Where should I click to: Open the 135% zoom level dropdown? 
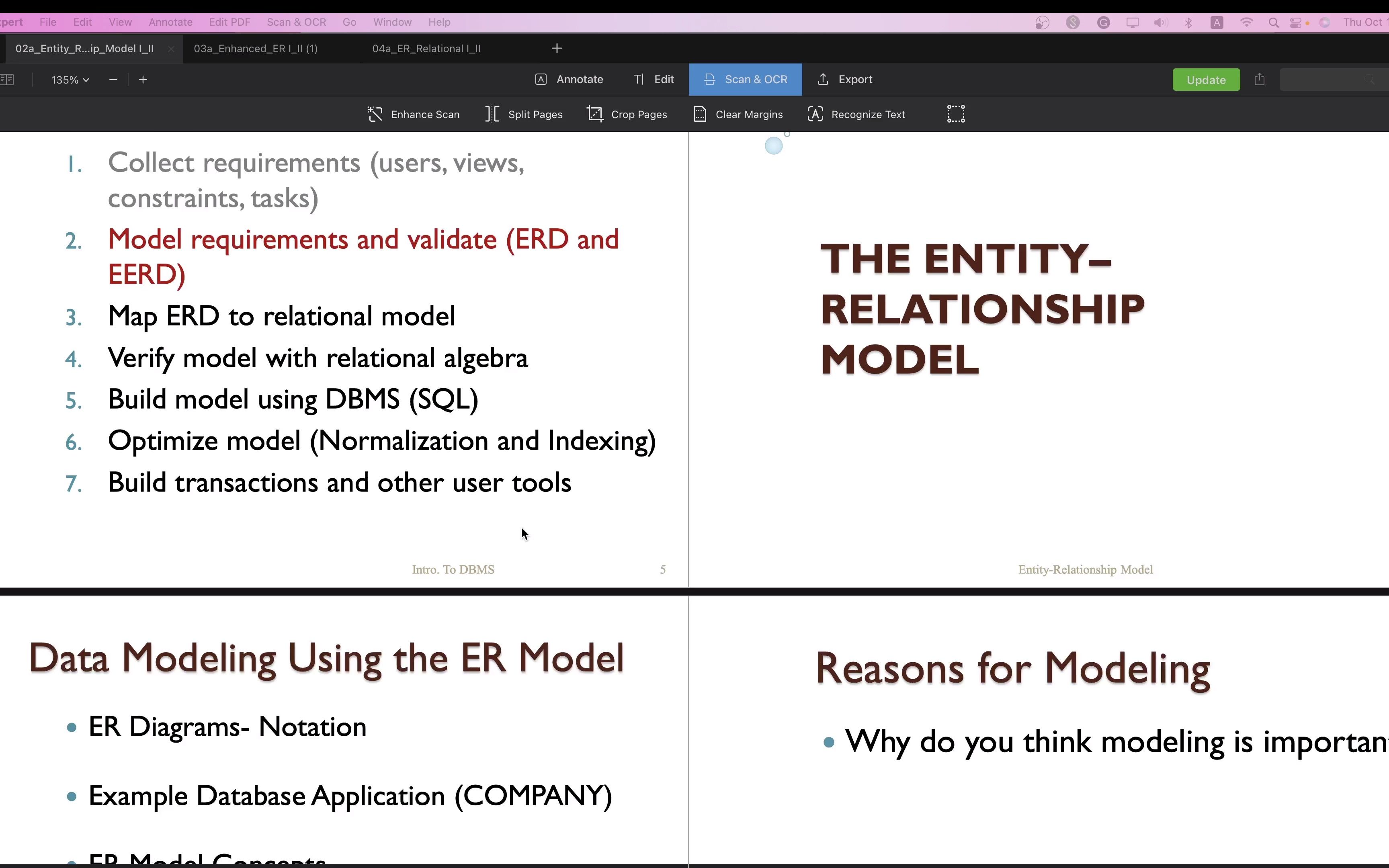(x=70, y=80)
